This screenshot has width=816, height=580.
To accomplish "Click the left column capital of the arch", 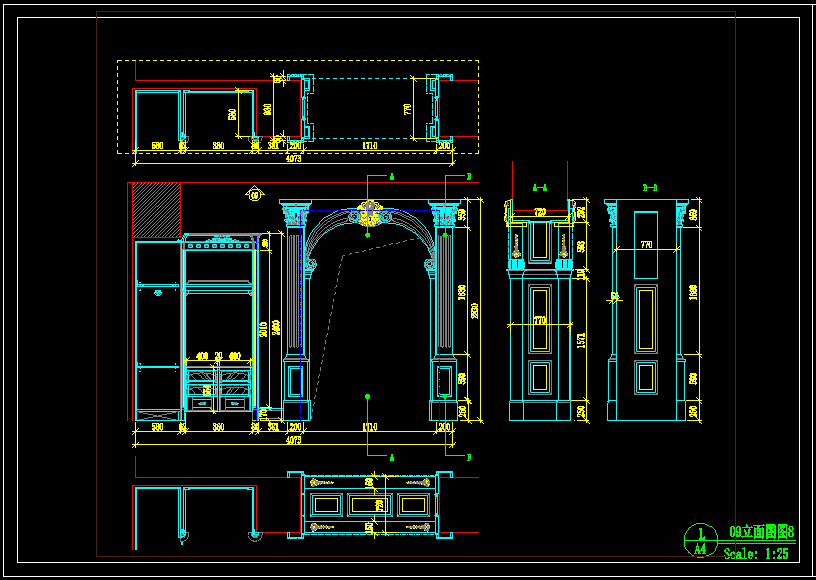I will (x=294, y=214).
